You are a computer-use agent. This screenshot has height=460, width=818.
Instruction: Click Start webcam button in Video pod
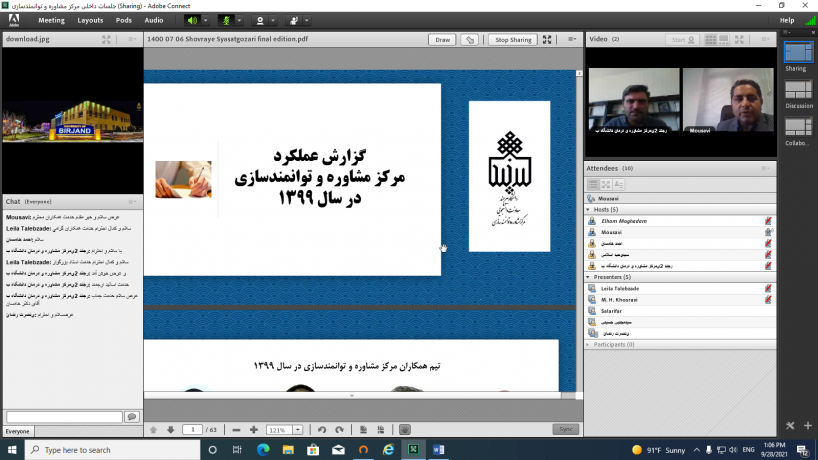682,40
